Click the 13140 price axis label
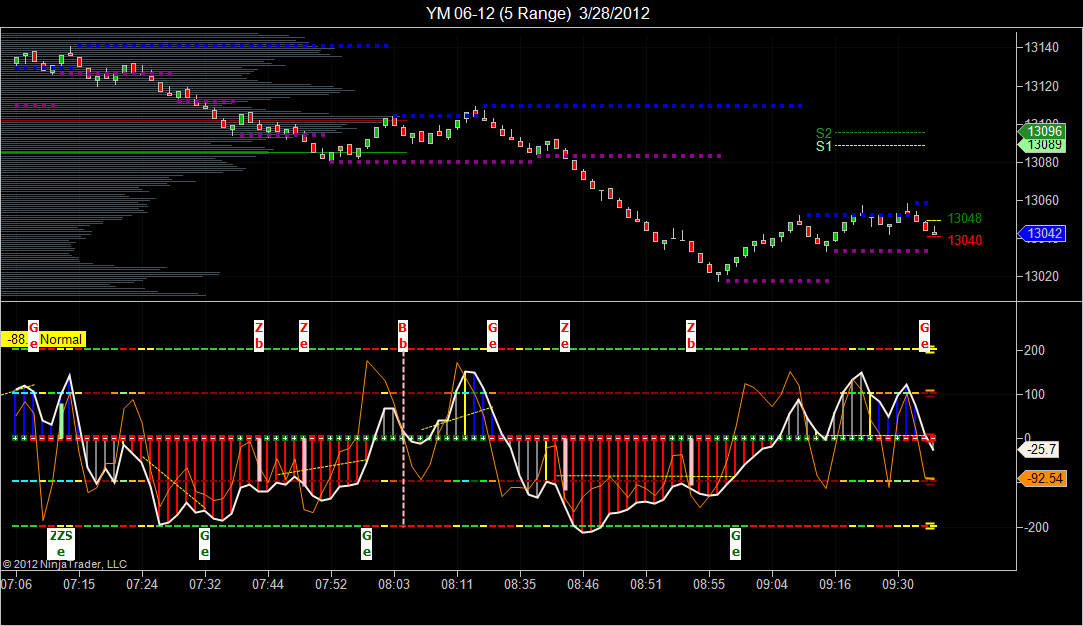 click(x=1042, y=48)
